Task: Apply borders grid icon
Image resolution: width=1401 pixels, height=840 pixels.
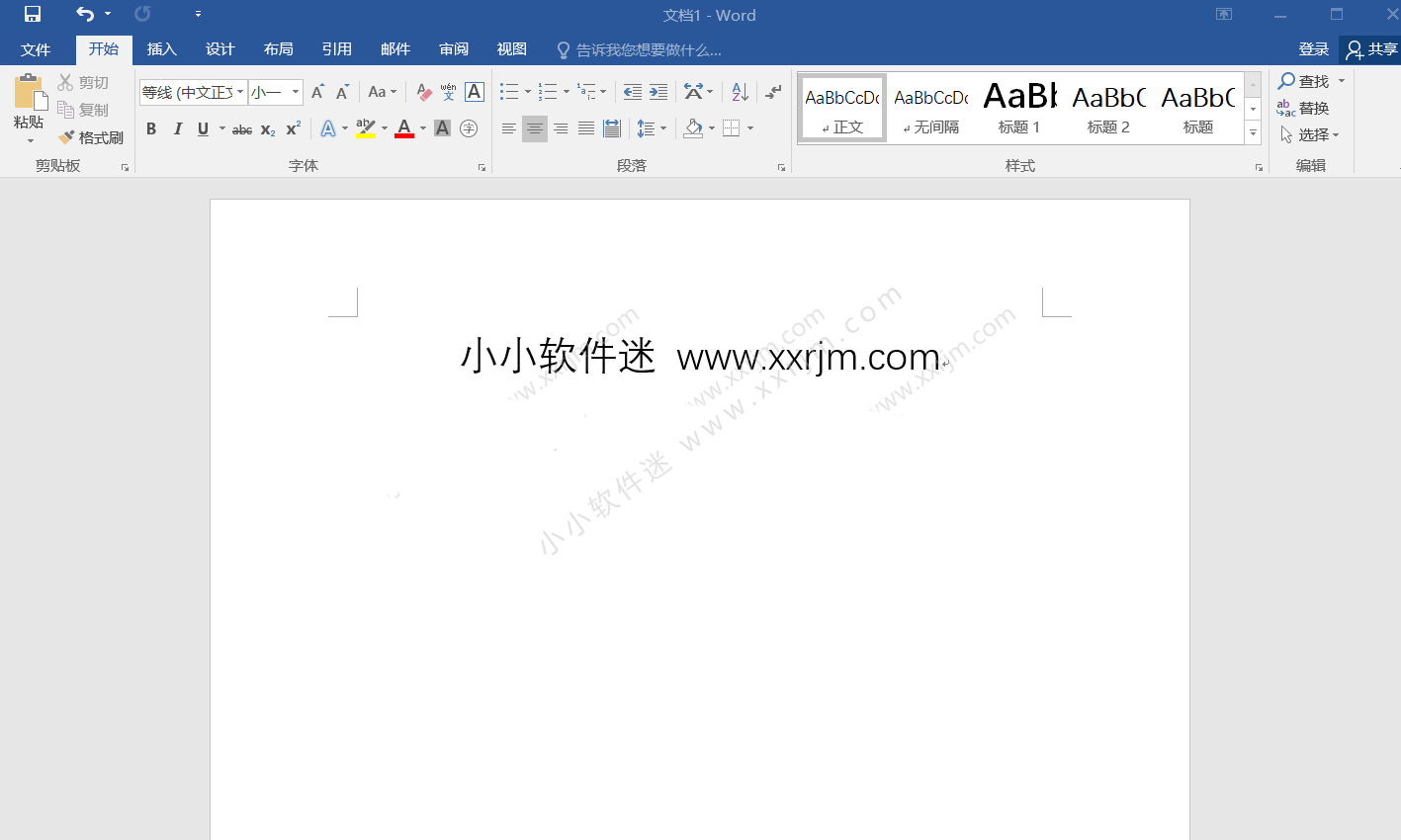Action: click(x=732, y=128)
